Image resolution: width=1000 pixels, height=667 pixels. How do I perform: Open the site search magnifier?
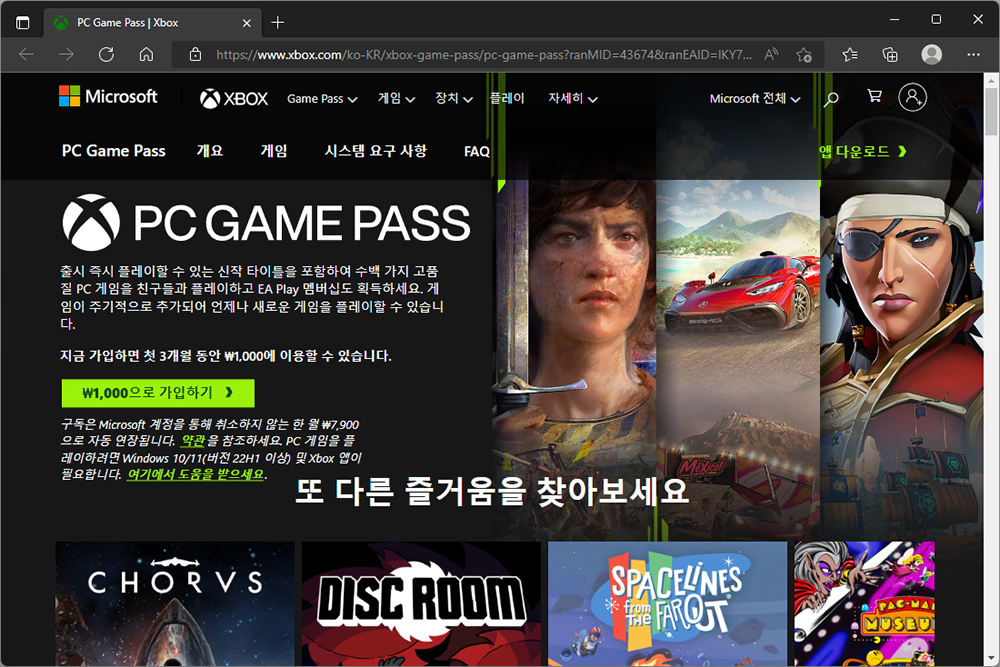click(831, 99)
